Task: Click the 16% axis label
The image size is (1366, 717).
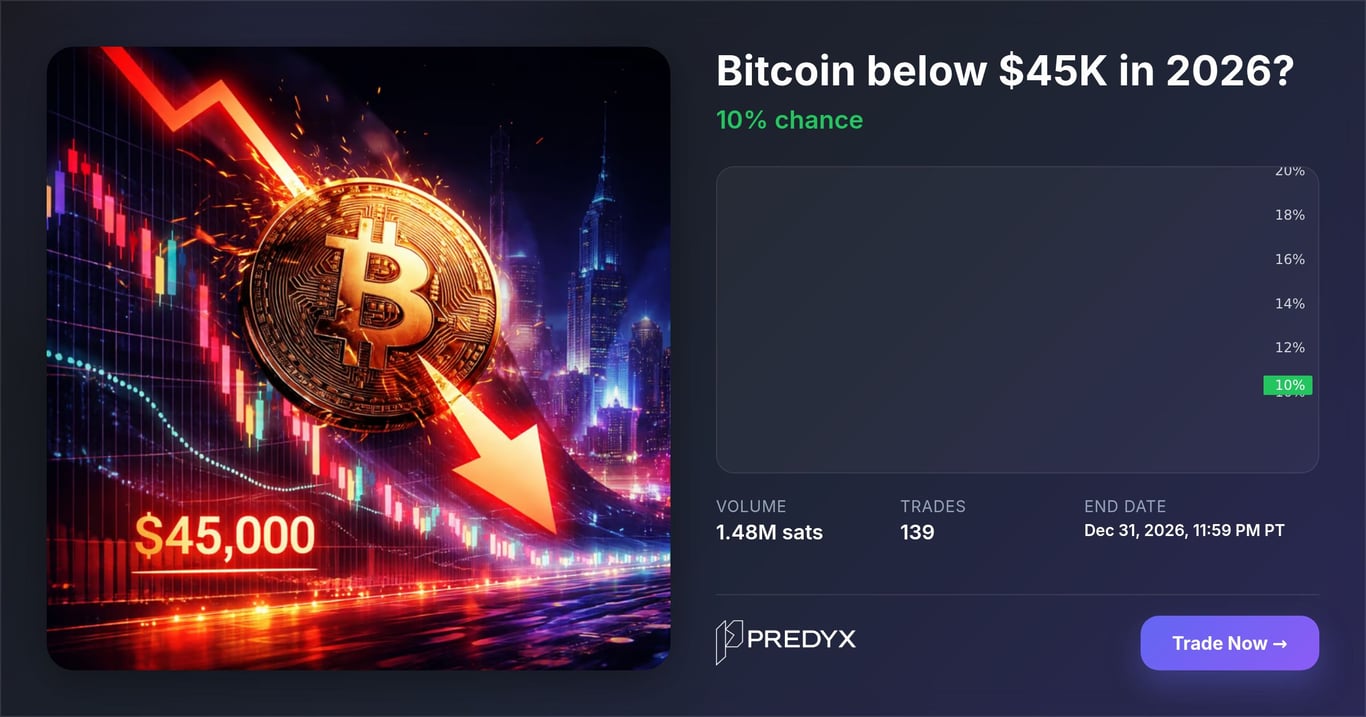Action: click(1289, 259)
